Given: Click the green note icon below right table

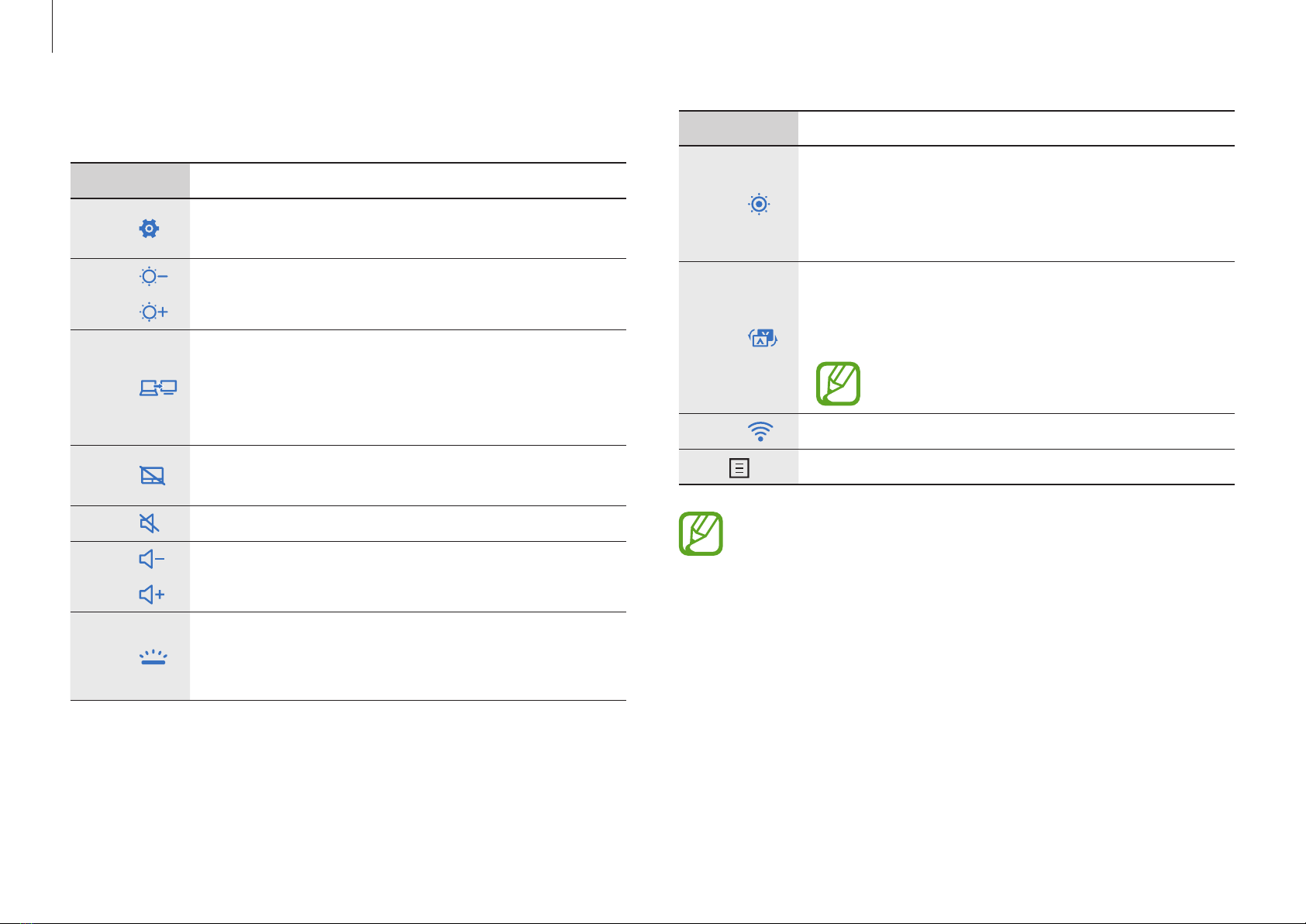Looking at the screenshot, I should pos(701,533).
